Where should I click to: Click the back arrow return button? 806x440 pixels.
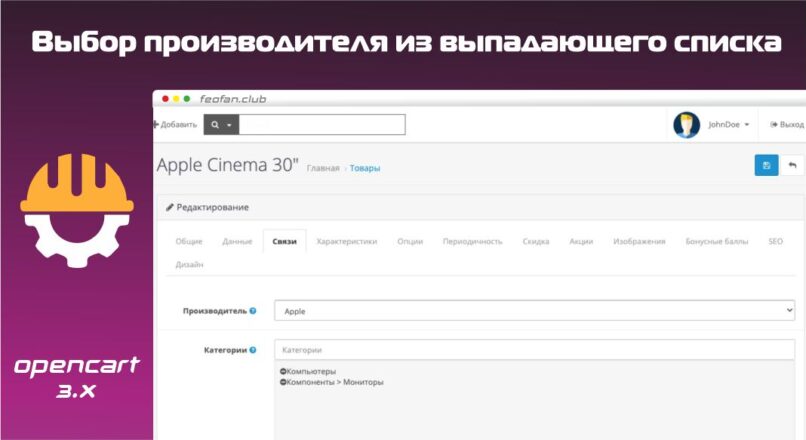click(x=792, y=166)
